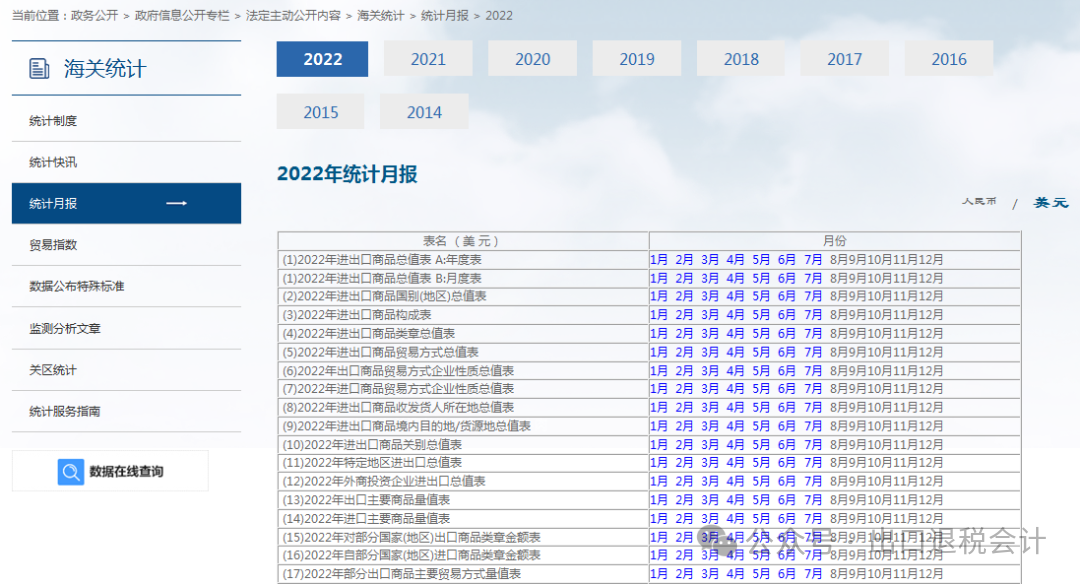
Task: Open 统计快讯 in the sidebar
Action: (x=54, y=162)
